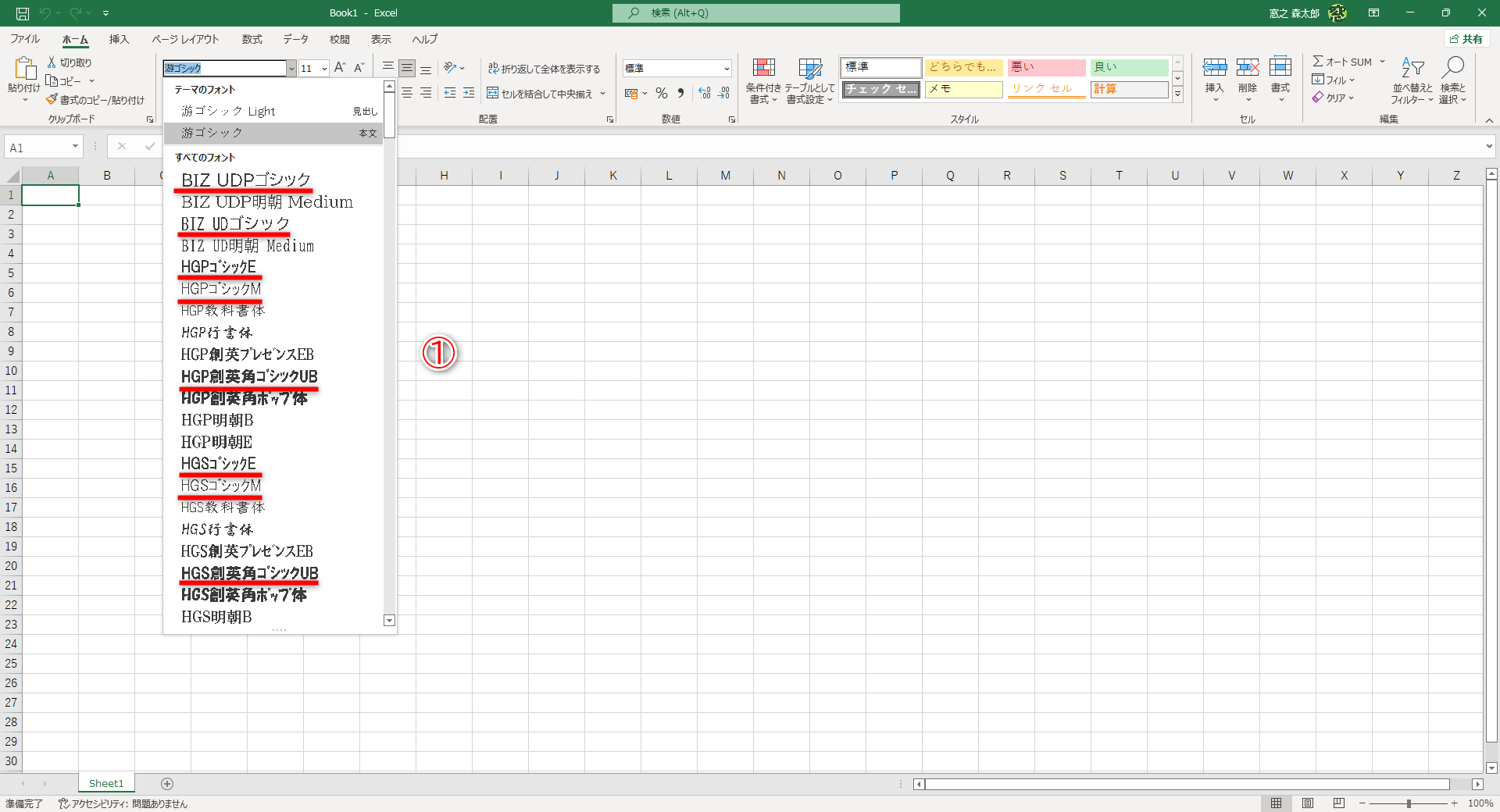Click zoom in plus on zoom slider
Screen dimensions: 1500x812
(1455, 803)
